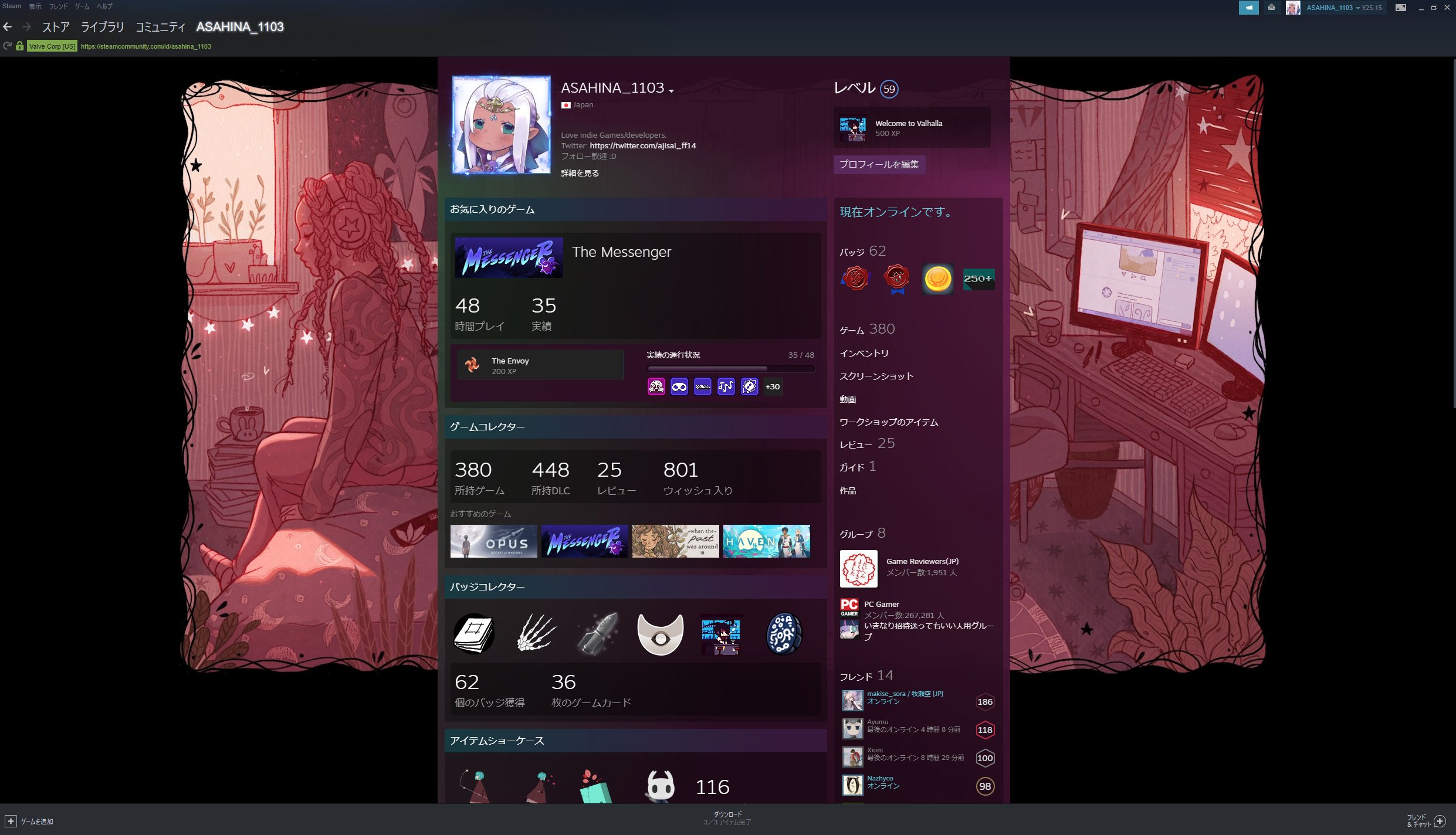Open the スクリーンショット link
This screenshot has height=835, width=1456.
coord(876,376)
